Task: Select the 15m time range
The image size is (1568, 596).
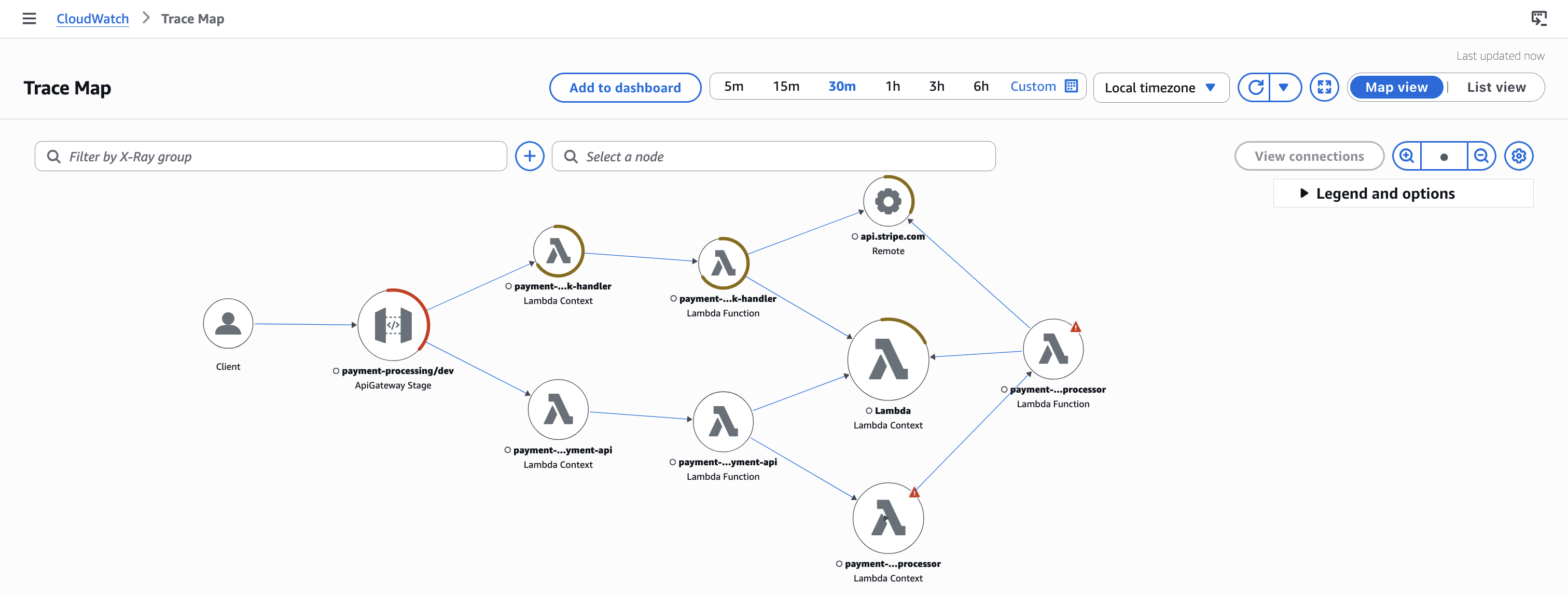Action: click(x=786, y=87)
